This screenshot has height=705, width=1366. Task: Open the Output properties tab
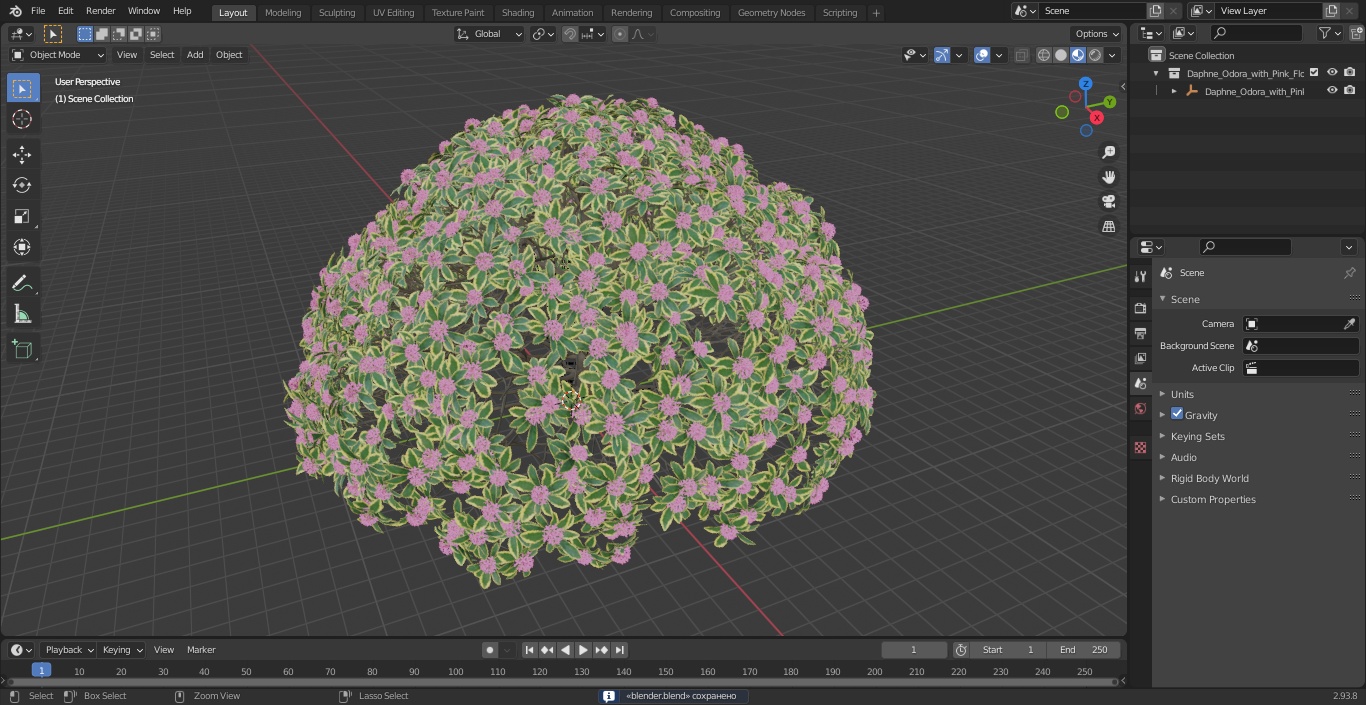1140,333
